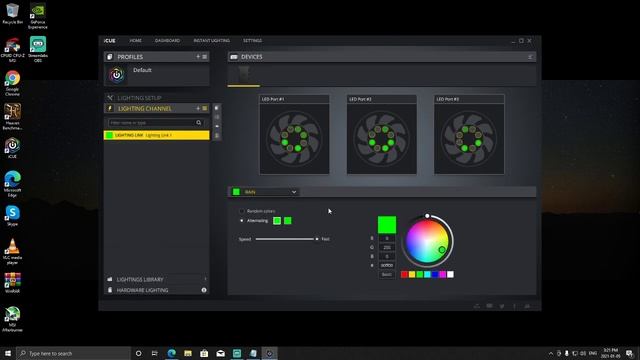640x360 pixels.
Task: Select the Default profile
Action: 157,75
